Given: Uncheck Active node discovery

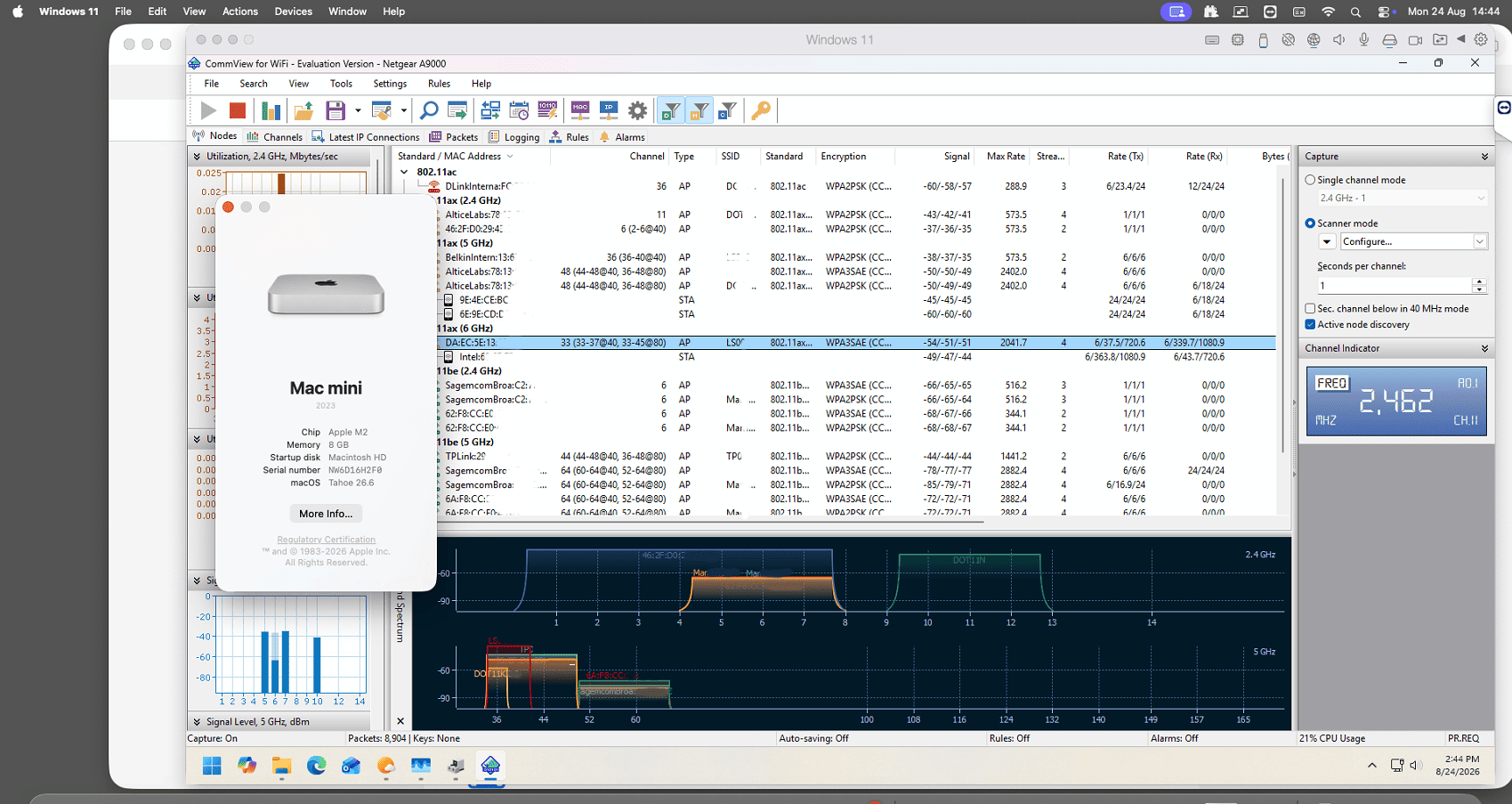Looking at the screenshot, I should [x=1310, y=325].
